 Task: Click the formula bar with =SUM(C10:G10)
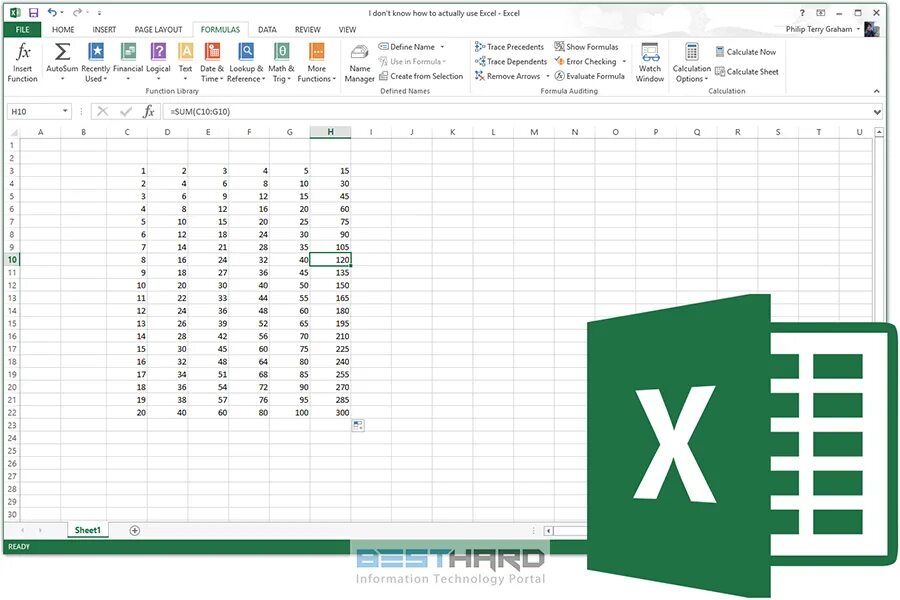pyautogui.click(x=517, y=111)
